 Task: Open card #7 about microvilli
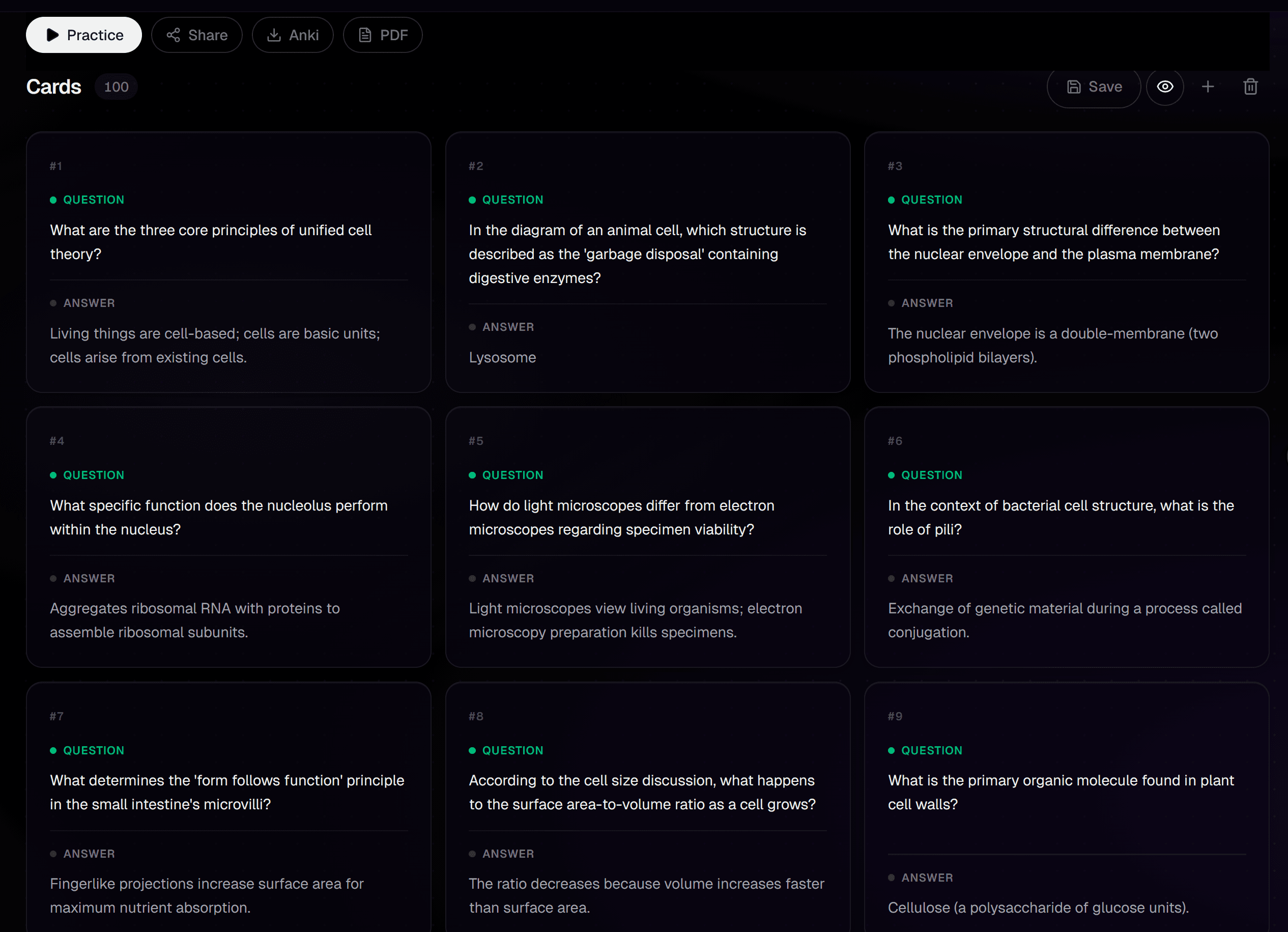tap(226, 793)
